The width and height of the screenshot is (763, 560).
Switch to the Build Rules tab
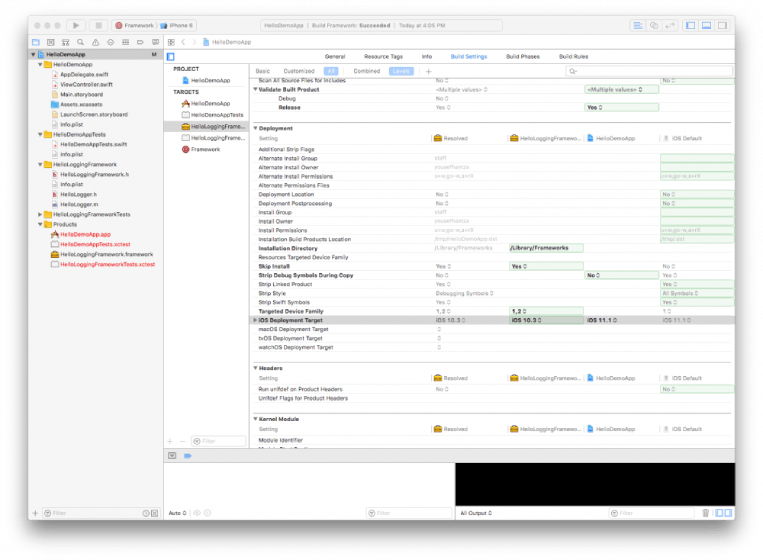tap(573, 57)
